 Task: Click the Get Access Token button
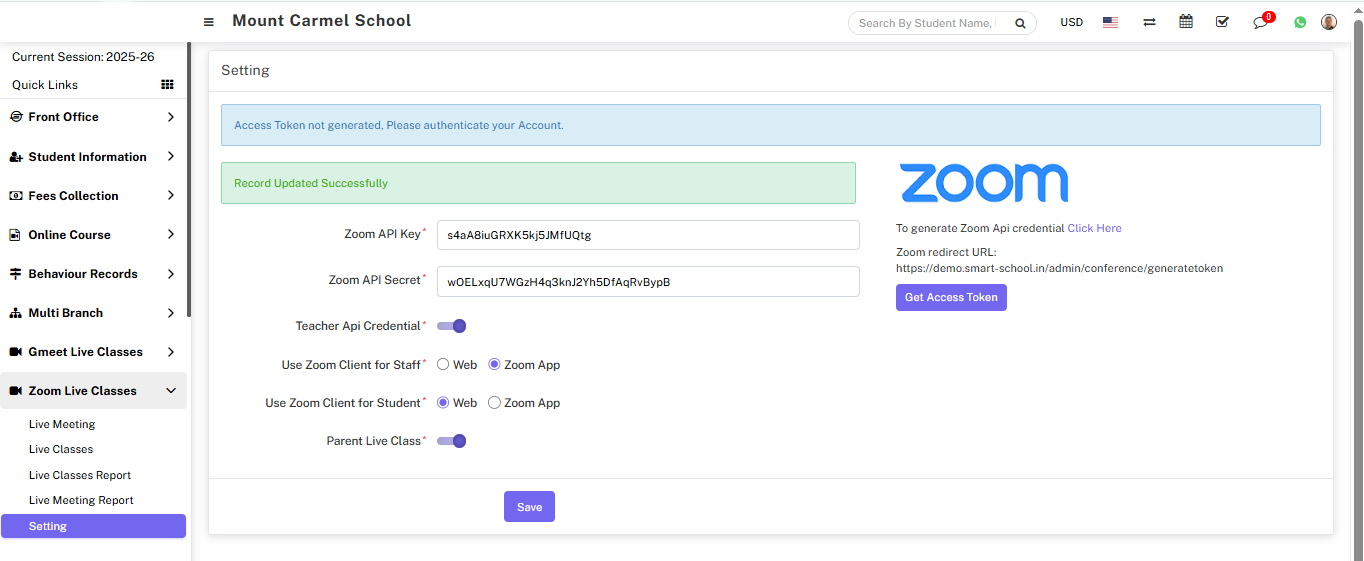click(951, 297)
